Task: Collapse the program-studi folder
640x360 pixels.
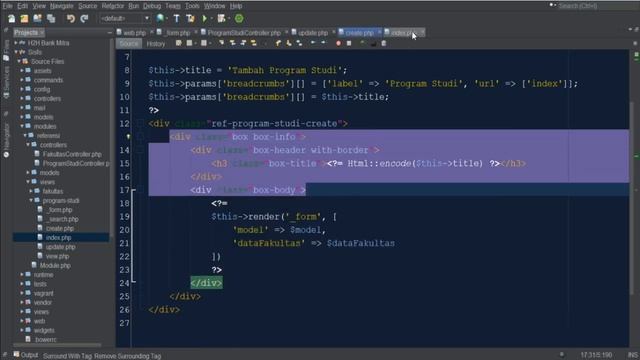Action: click(x=31, y=200)
